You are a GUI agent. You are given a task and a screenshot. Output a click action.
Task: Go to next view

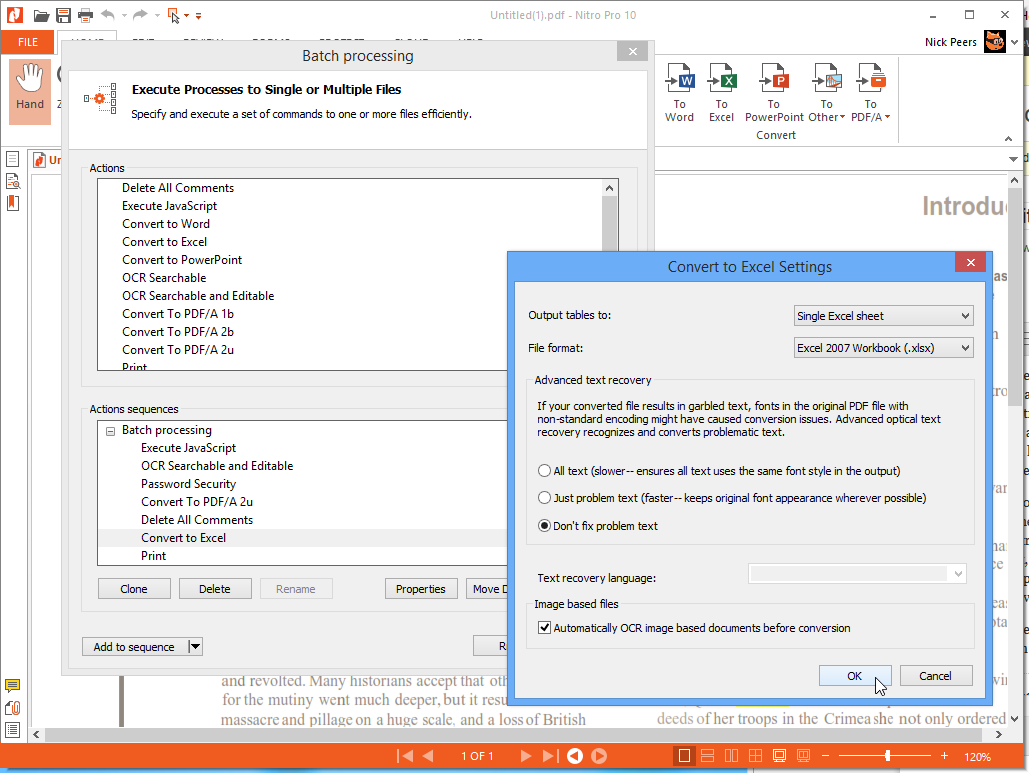pyautogui.click(x=599, y=756)
